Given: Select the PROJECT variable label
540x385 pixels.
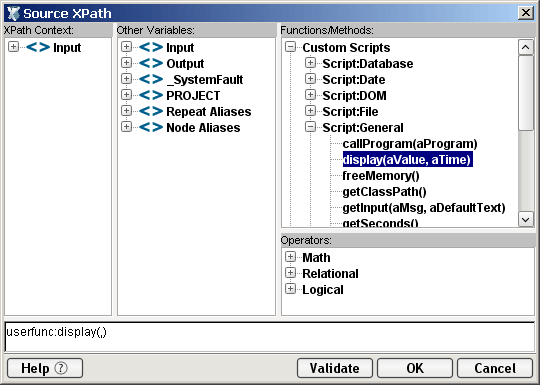Looking at the screenshot, I should click(x=193, y=96).
